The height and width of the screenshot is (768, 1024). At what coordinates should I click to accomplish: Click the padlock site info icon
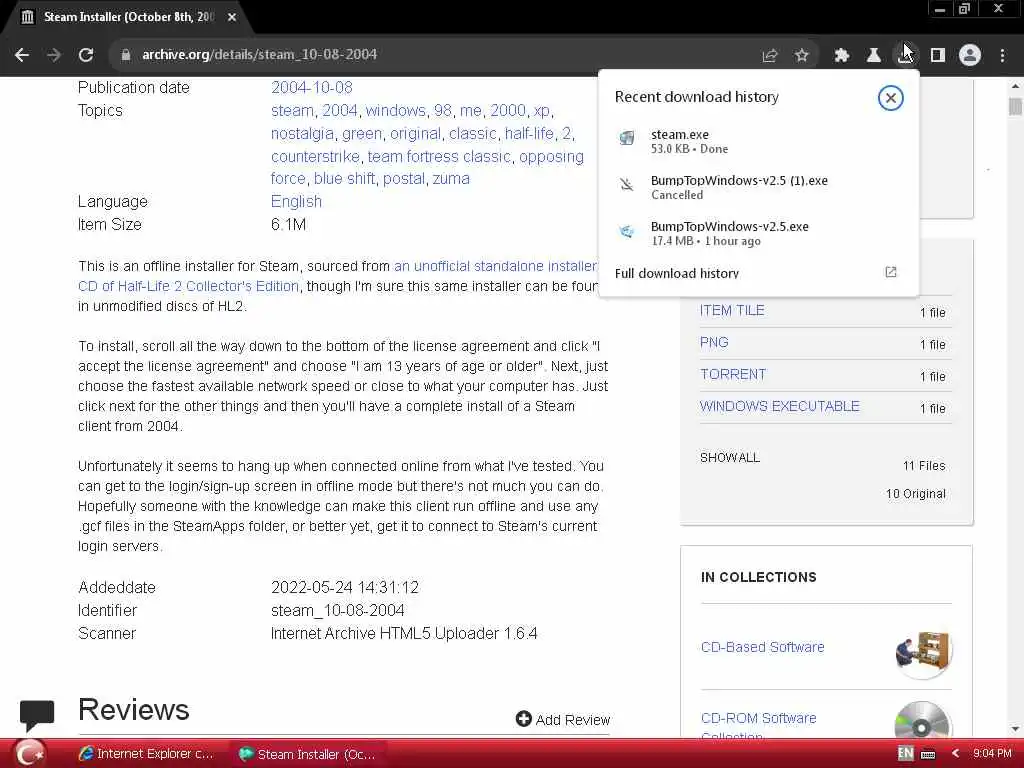pyautogui.click(x=126, y=55)
